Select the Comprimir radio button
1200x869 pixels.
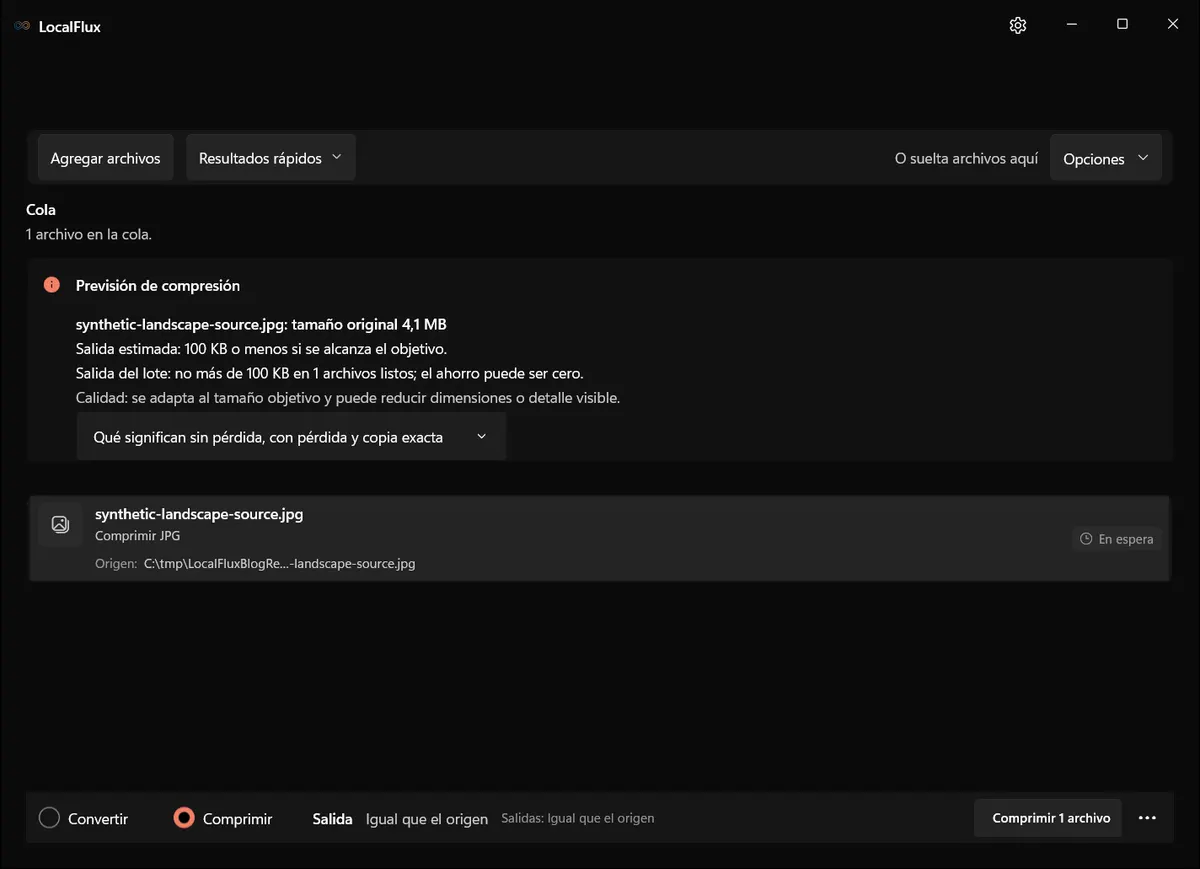pos(183,818)
